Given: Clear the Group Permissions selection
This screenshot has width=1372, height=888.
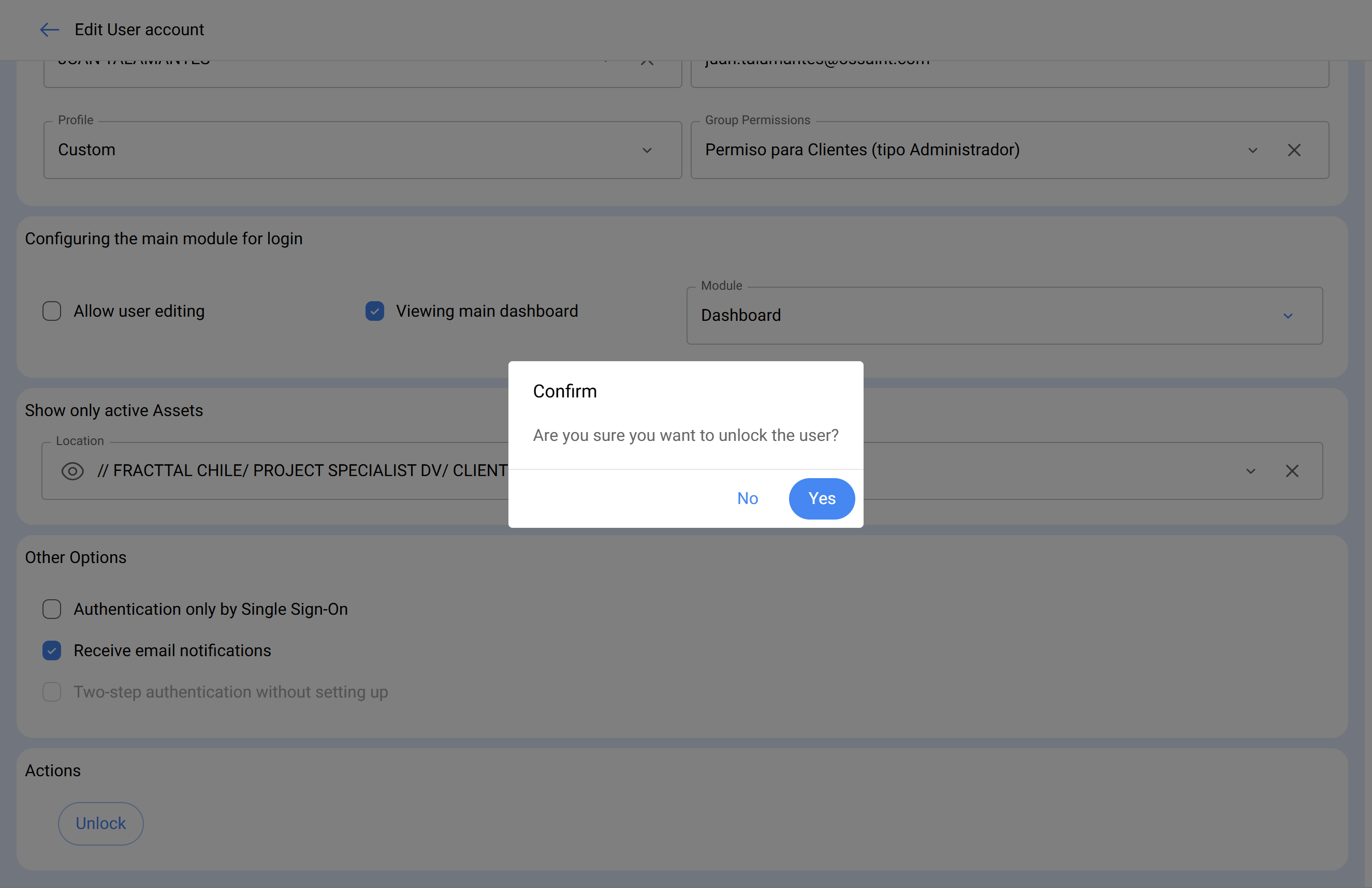Looking at the screenshot, I should click(1294, 150).
